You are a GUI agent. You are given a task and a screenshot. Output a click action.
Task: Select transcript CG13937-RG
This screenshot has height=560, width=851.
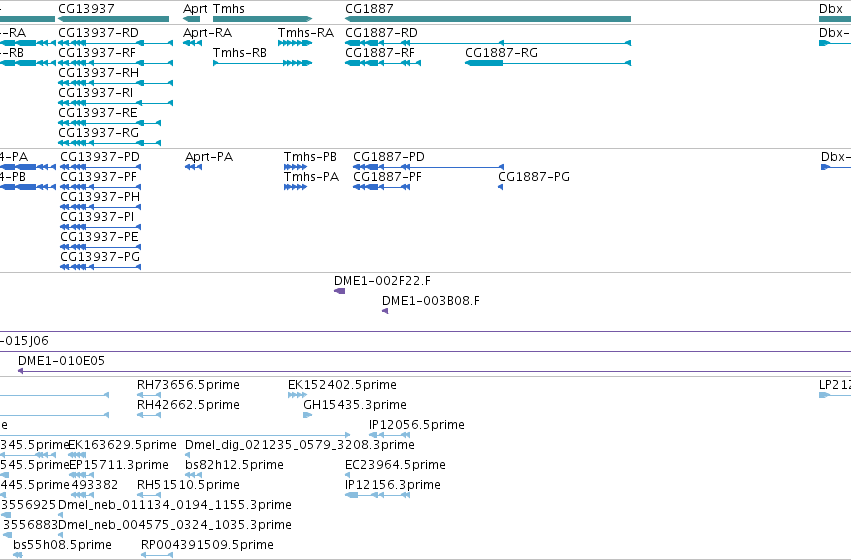110,143
